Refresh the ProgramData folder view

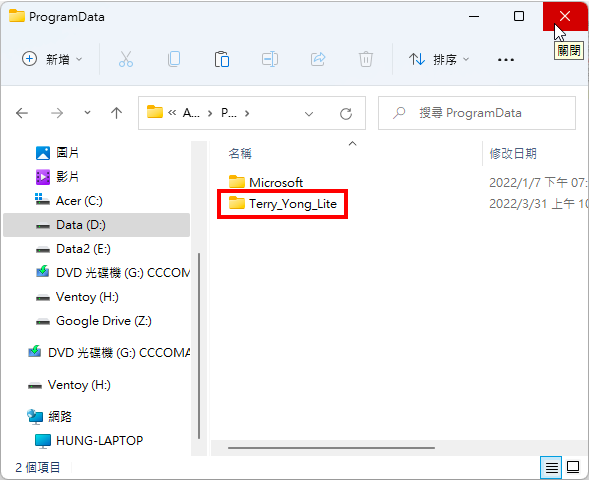(x=346, y=113)
